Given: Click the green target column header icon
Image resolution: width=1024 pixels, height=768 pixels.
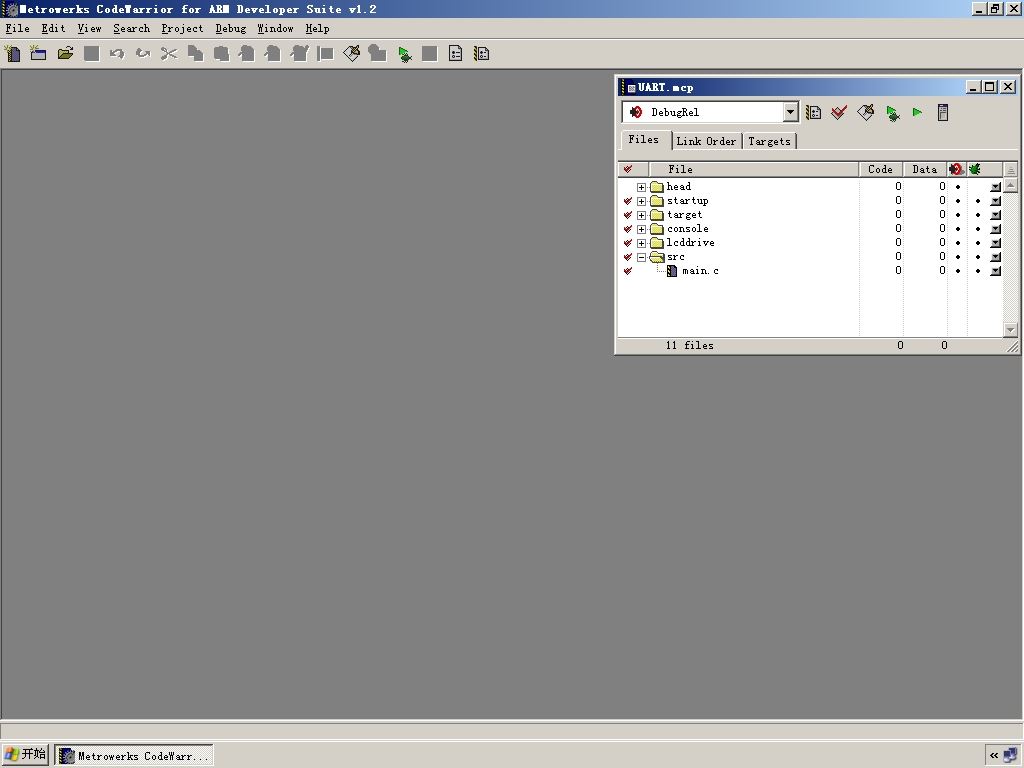Looking at the screenshot, I should (974, 169).
